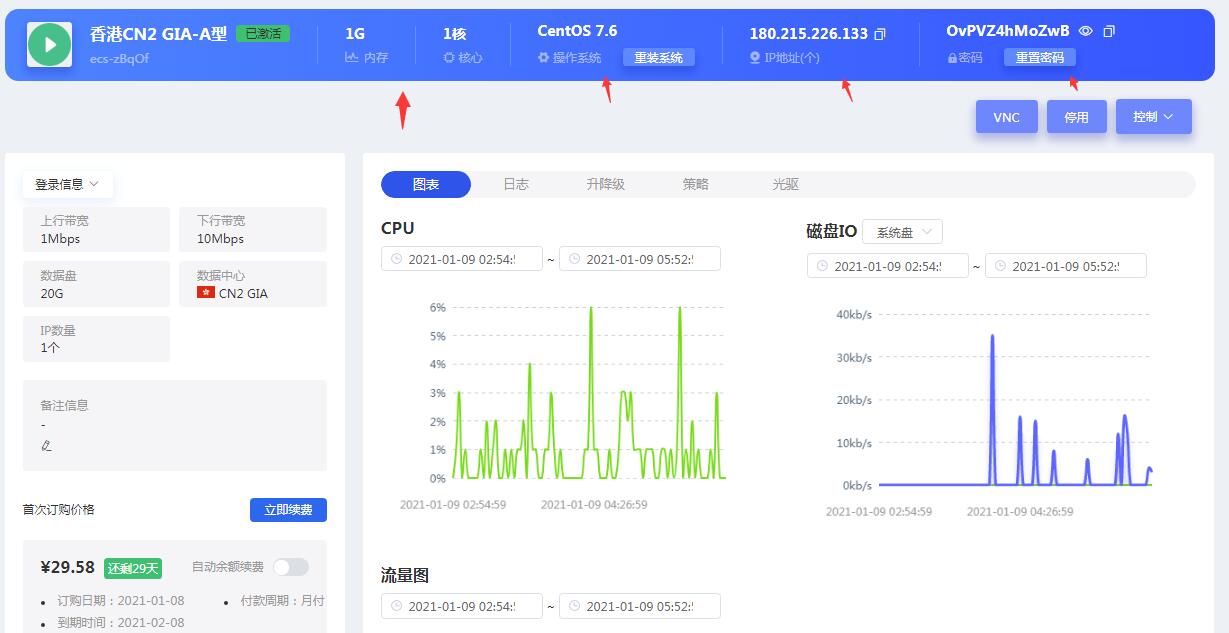This screenshot has height=633, width=1229.
Task: Click the 磁盘IO heading
Action: point(831,231)
